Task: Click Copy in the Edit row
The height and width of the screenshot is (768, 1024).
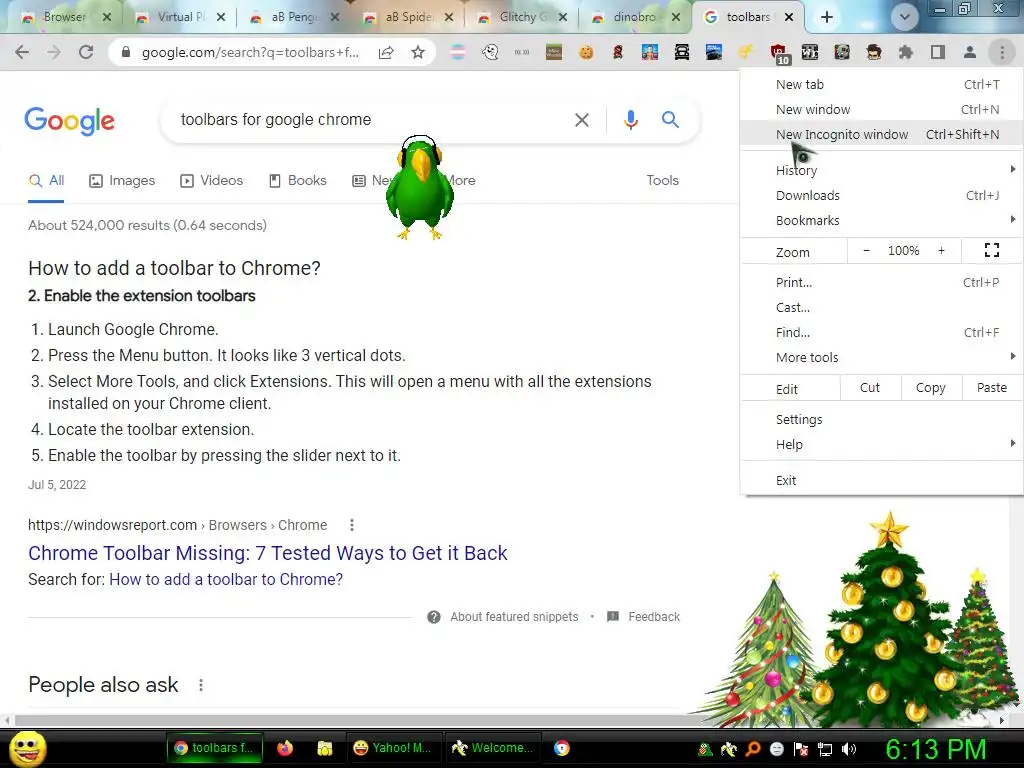Action: 931,387
